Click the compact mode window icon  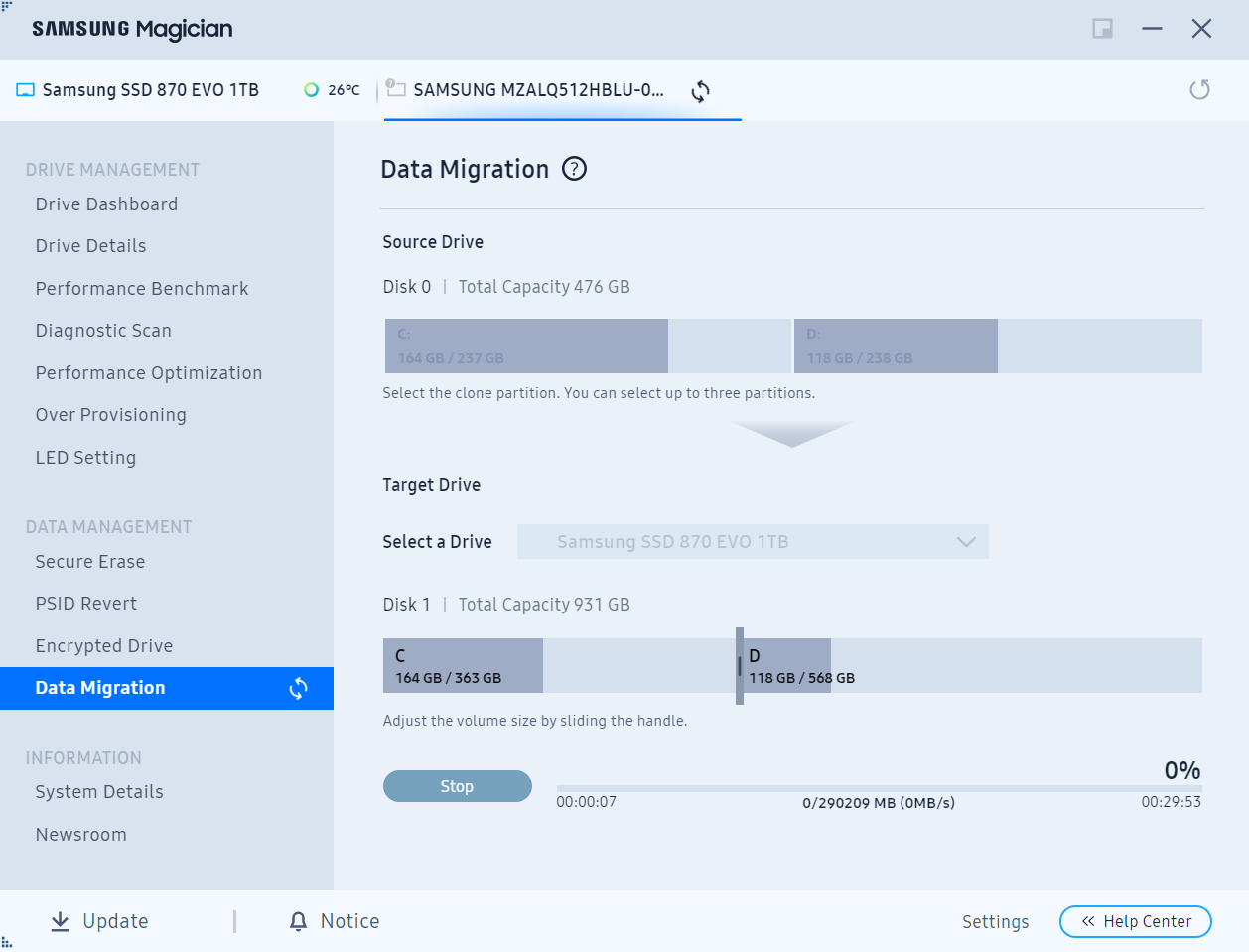pos(1102,29)
